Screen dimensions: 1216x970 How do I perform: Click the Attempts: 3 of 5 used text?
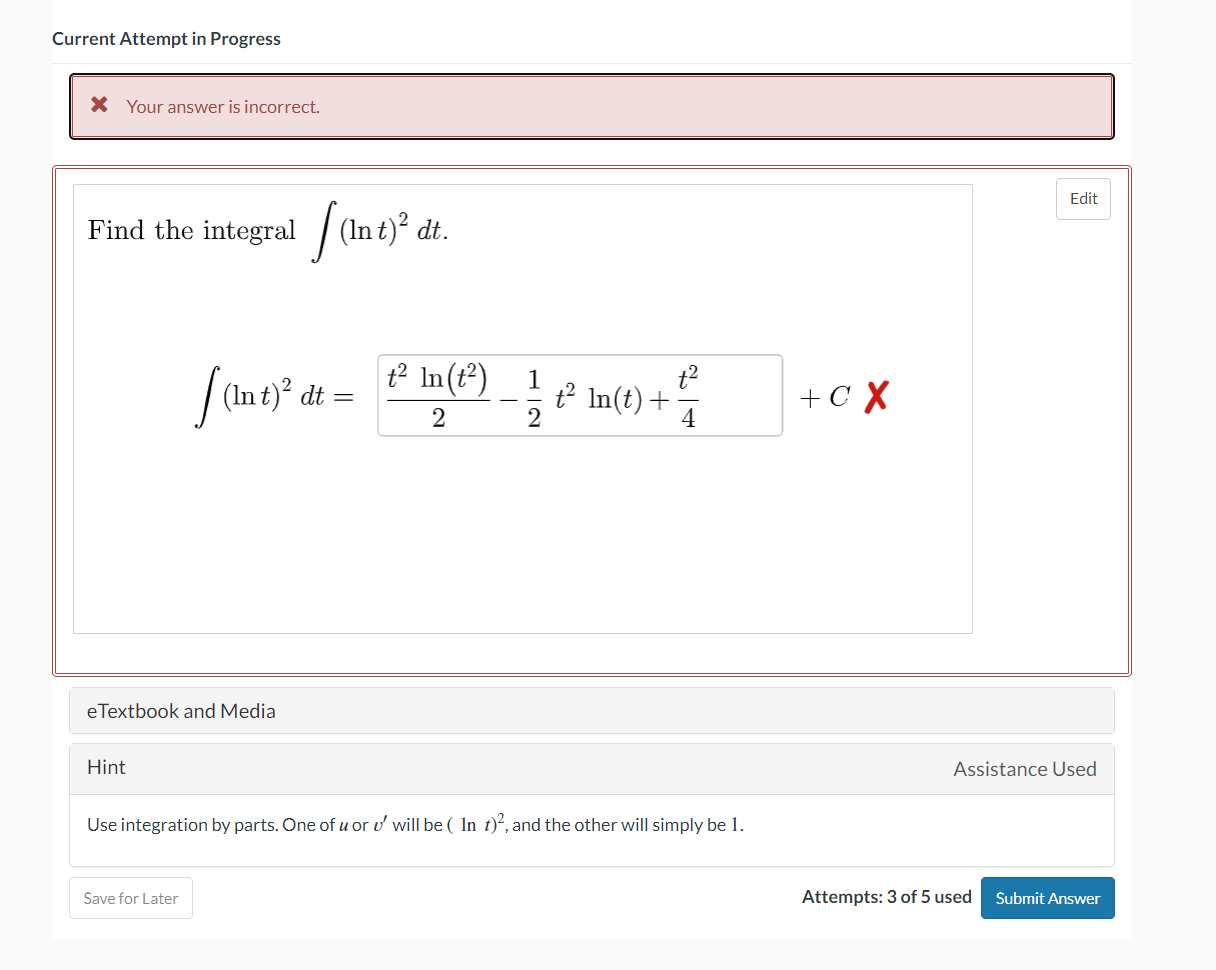(x=886, y=897)
